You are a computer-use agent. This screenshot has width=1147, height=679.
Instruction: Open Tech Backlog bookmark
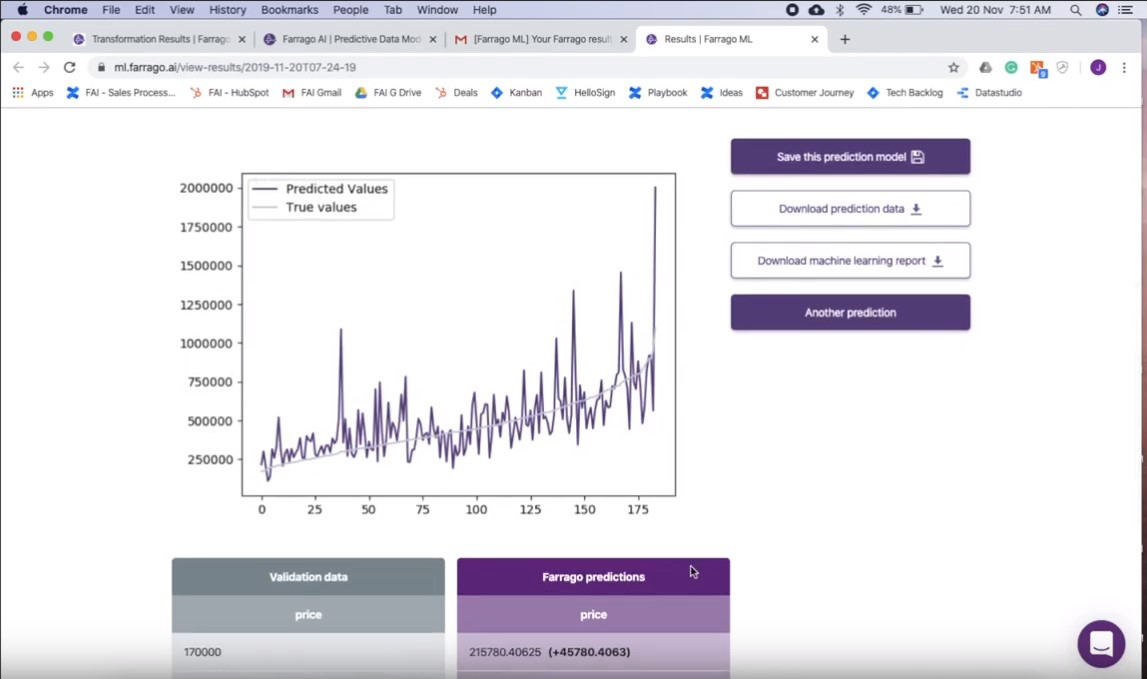pyautogui.click(x=905, y=93)
